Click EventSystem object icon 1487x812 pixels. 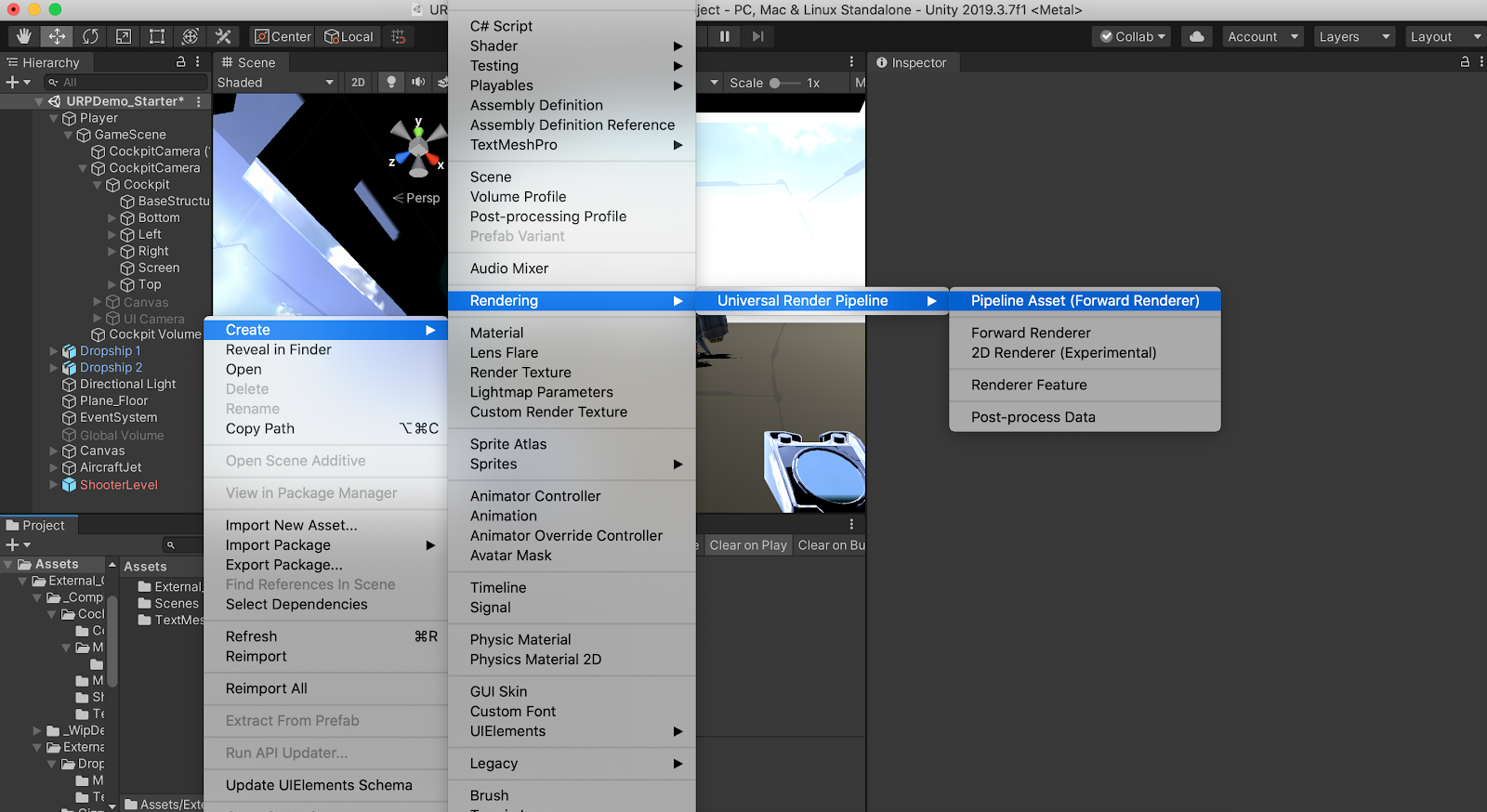pos(69,418)
